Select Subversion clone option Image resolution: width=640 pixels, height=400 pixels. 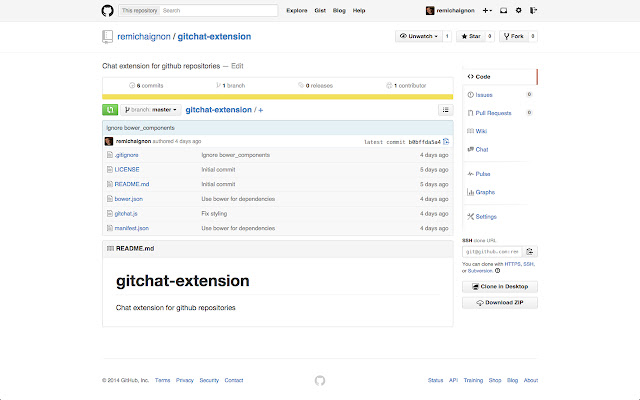480,271
